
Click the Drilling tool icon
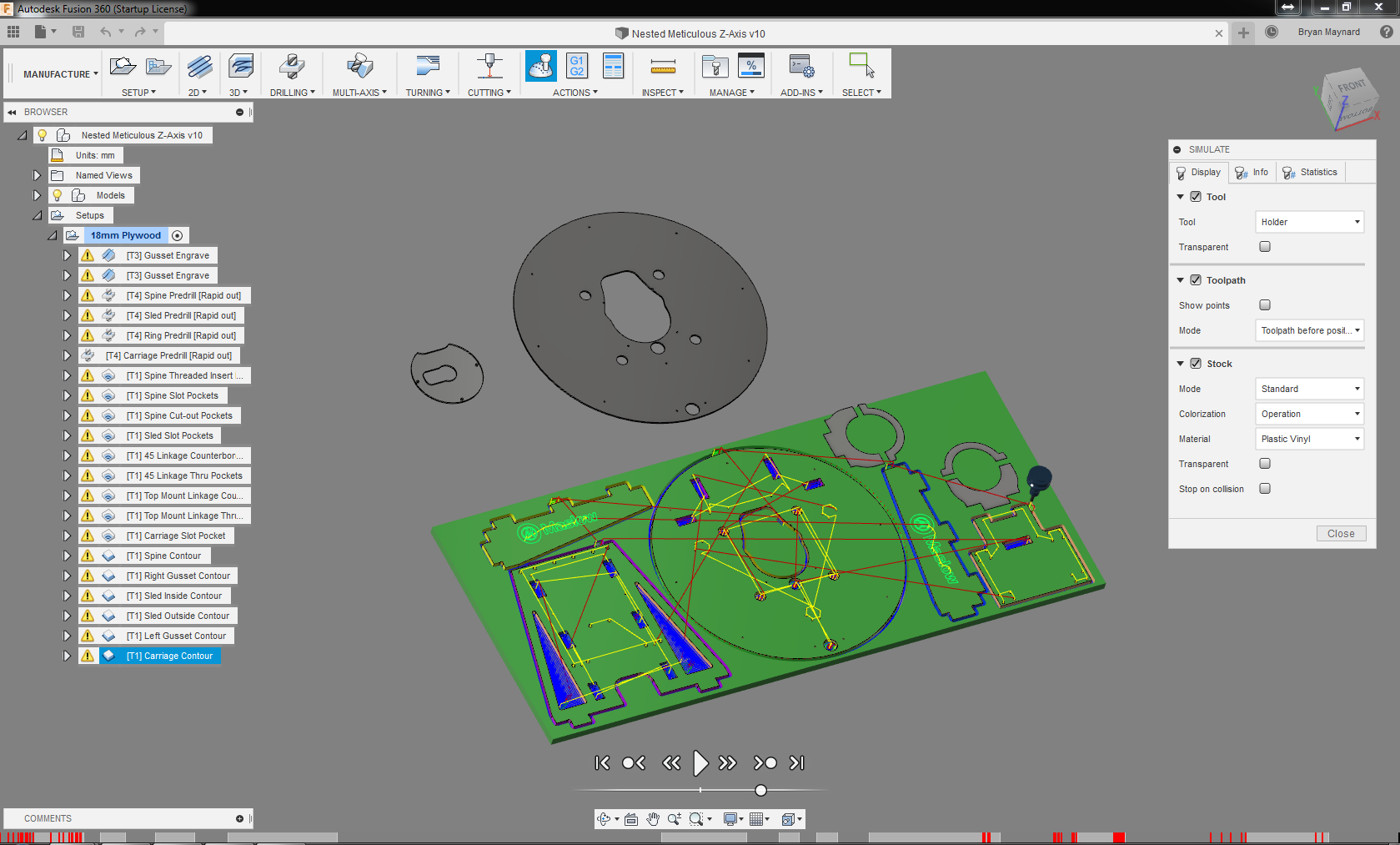tap(292, 66)
